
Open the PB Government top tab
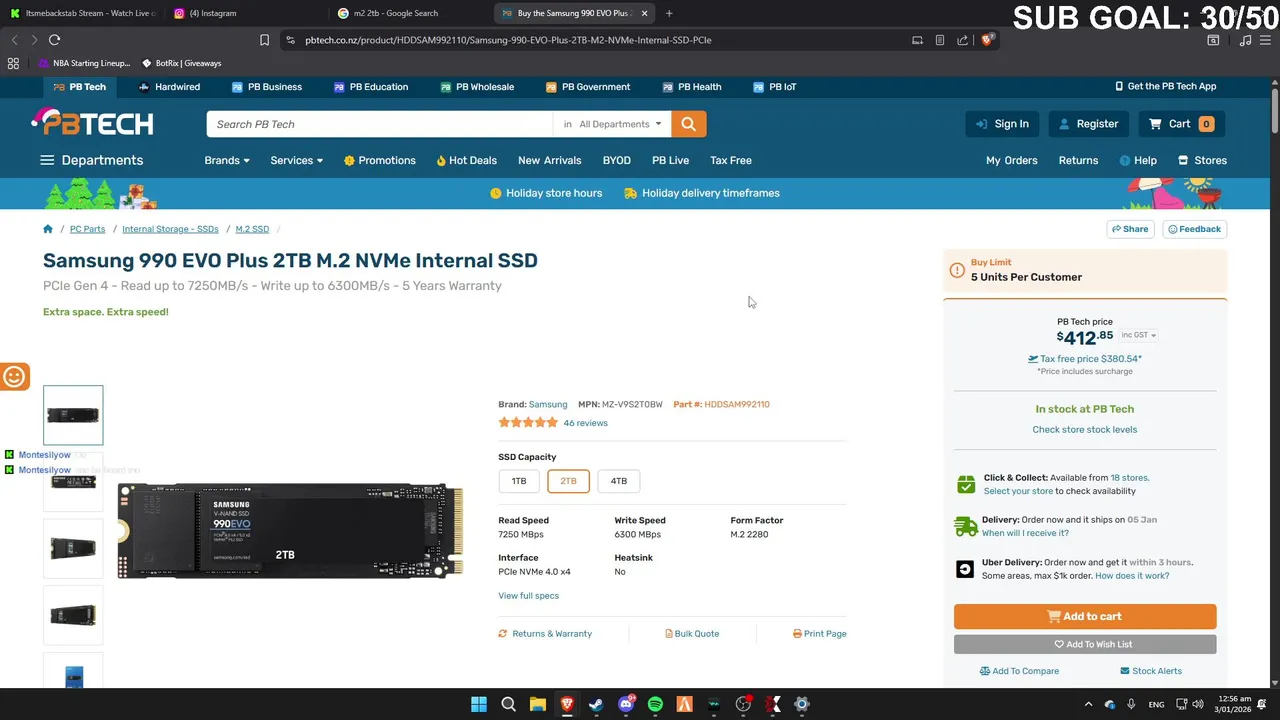point(587,87)
